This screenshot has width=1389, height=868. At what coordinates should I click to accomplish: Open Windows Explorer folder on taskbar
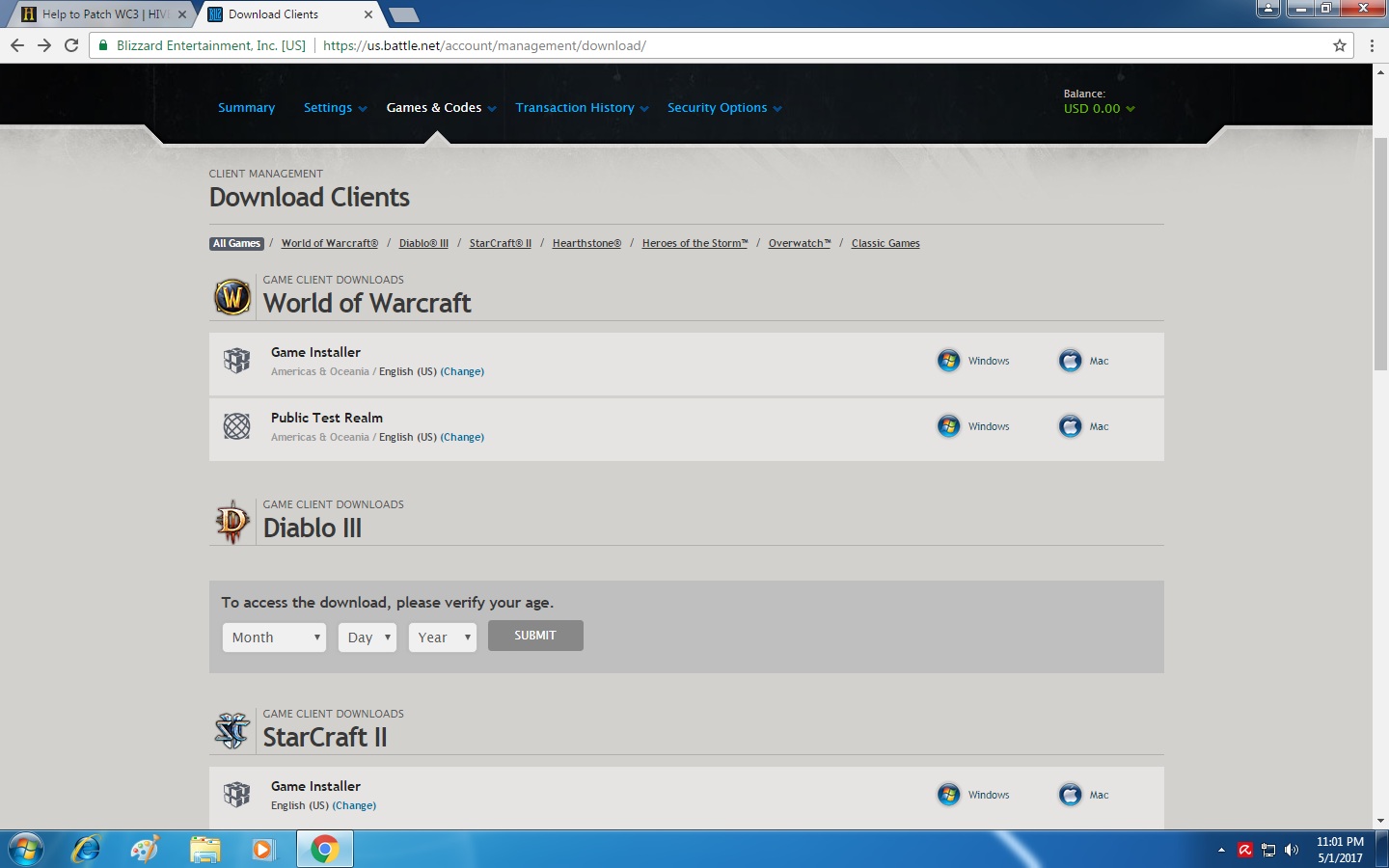point(204,850)
